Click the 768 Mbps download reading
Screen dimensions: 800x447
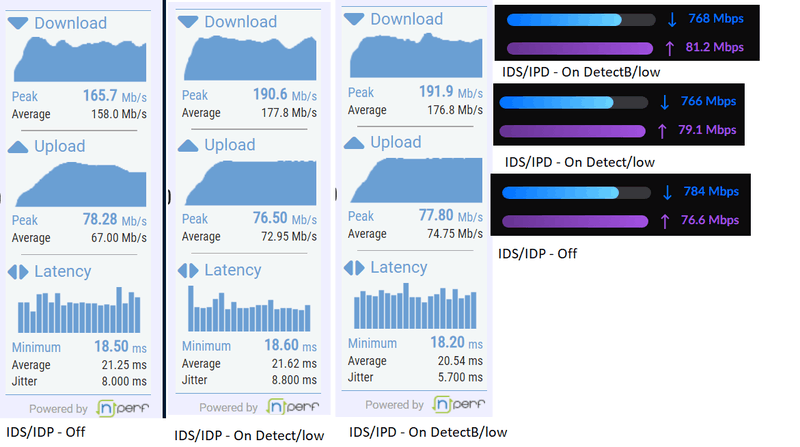click(716, 19)
